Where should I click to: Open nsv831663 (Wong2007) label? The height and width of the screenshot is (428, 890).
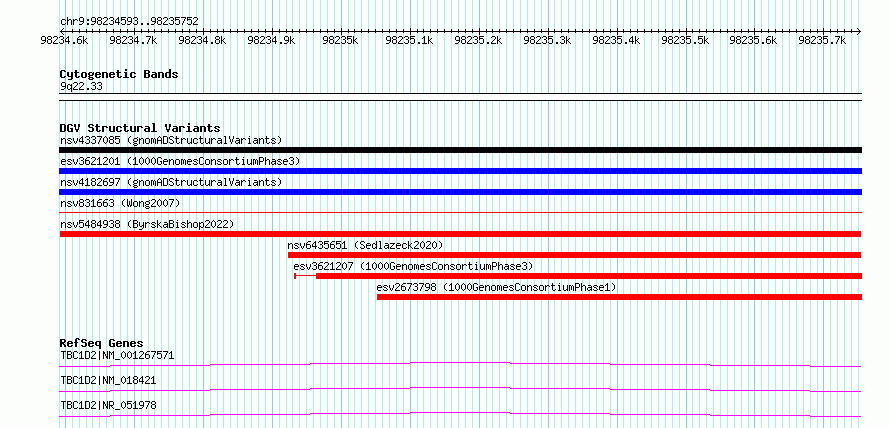[x=120, y=203]
